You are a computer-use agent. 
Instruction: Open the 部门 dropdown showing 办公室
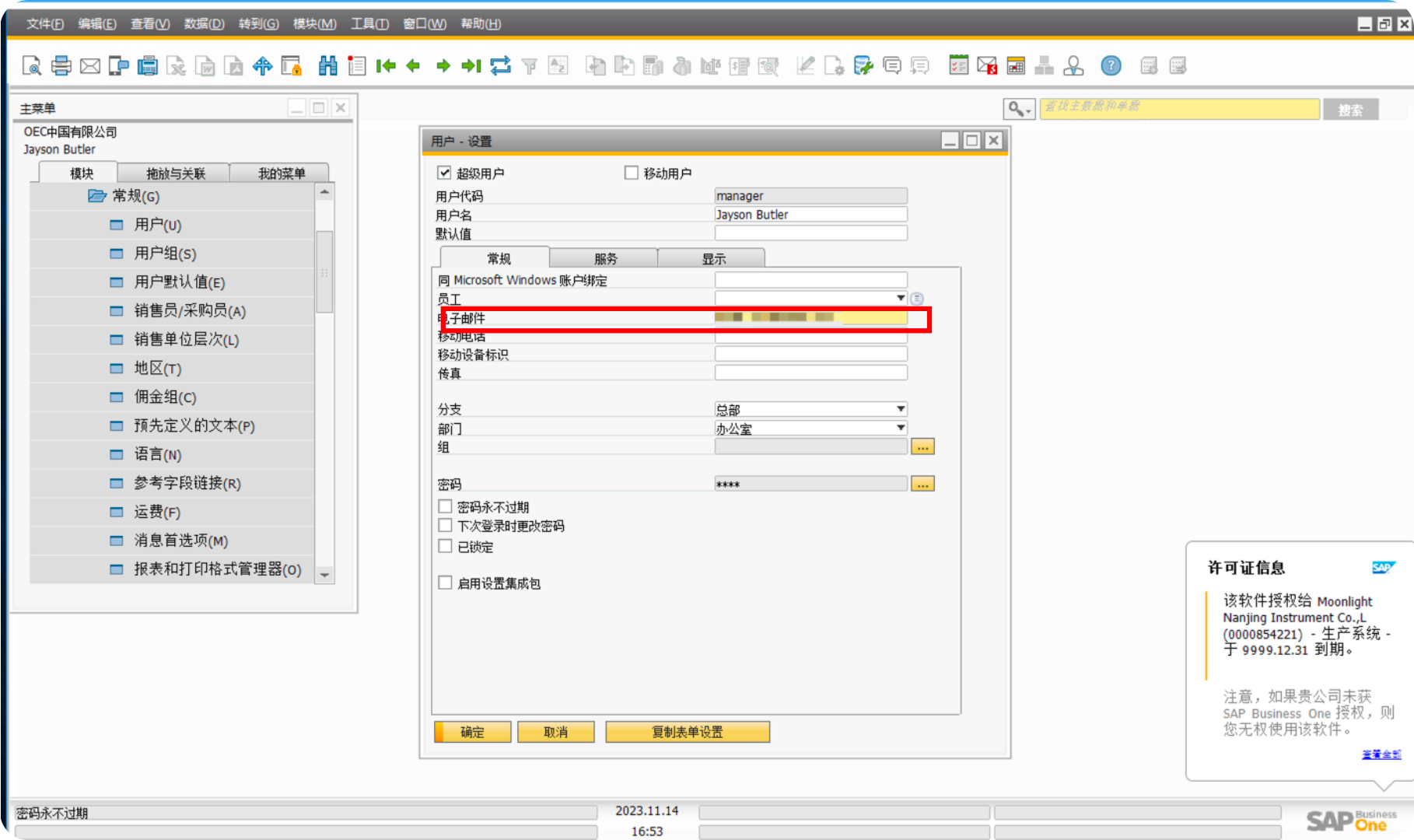tap(900, 428)
